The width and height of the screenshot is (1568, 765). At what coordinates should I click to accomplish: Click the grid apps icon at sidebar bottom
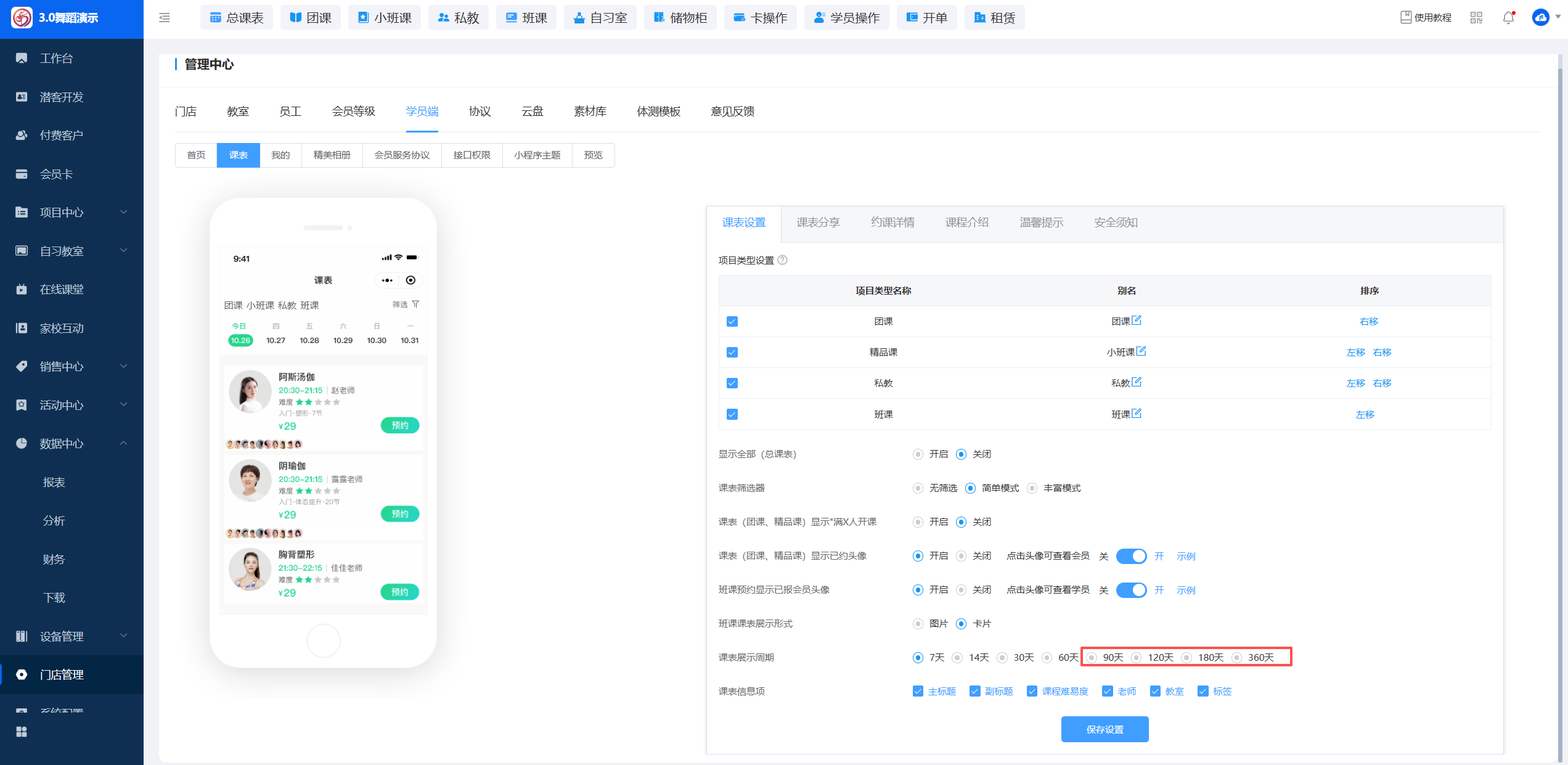pos(22,732)
